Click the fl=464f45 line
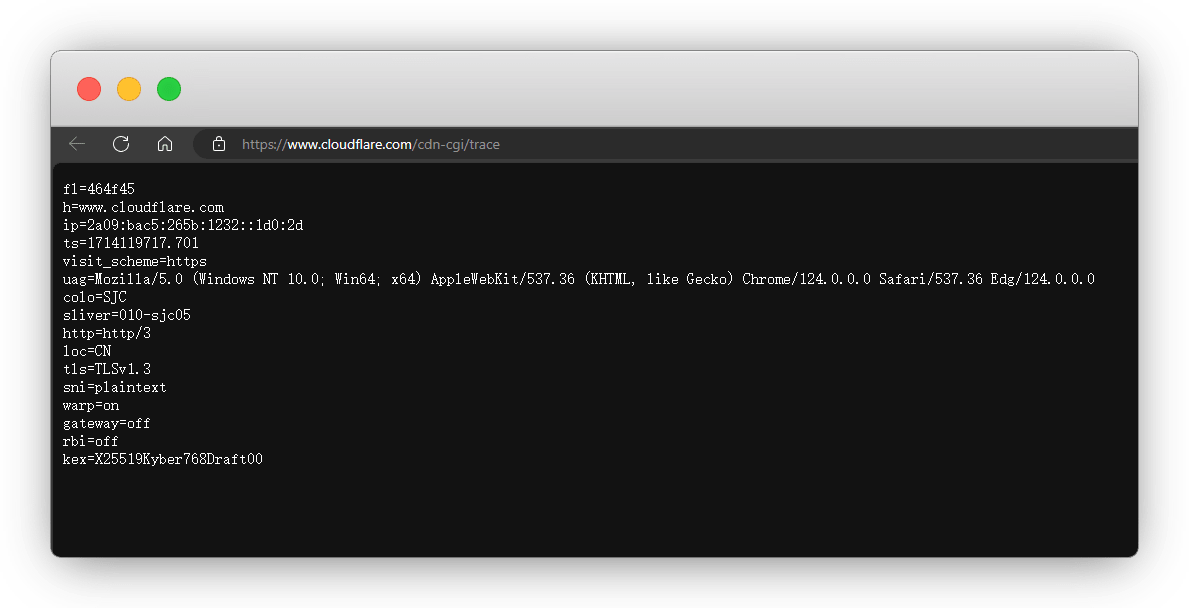Screen dimensions: 1189x608 click(x=98, y=189)
